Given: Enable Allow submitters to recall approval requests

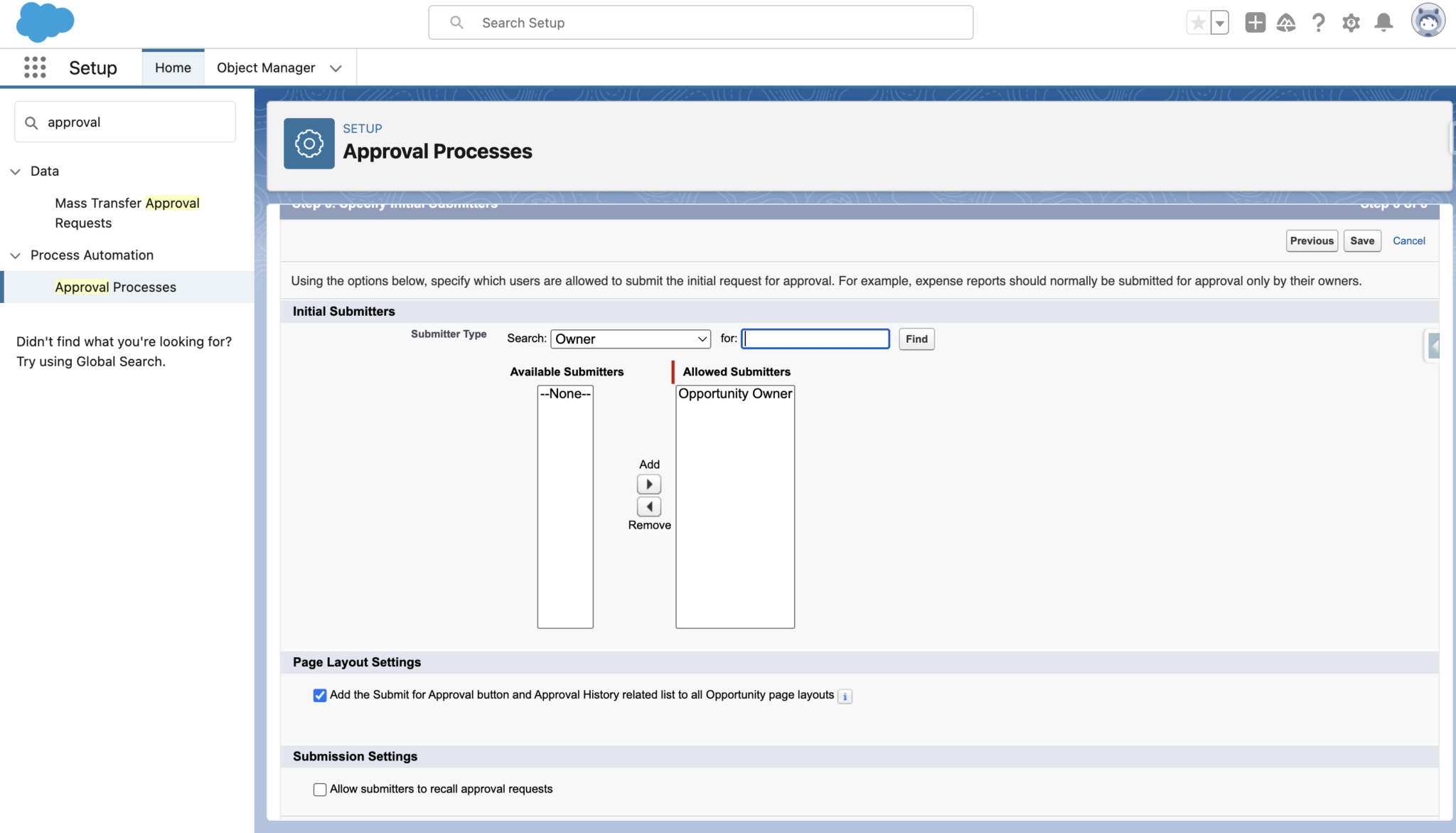Looking at the screenshot, I should click(319, 789).
